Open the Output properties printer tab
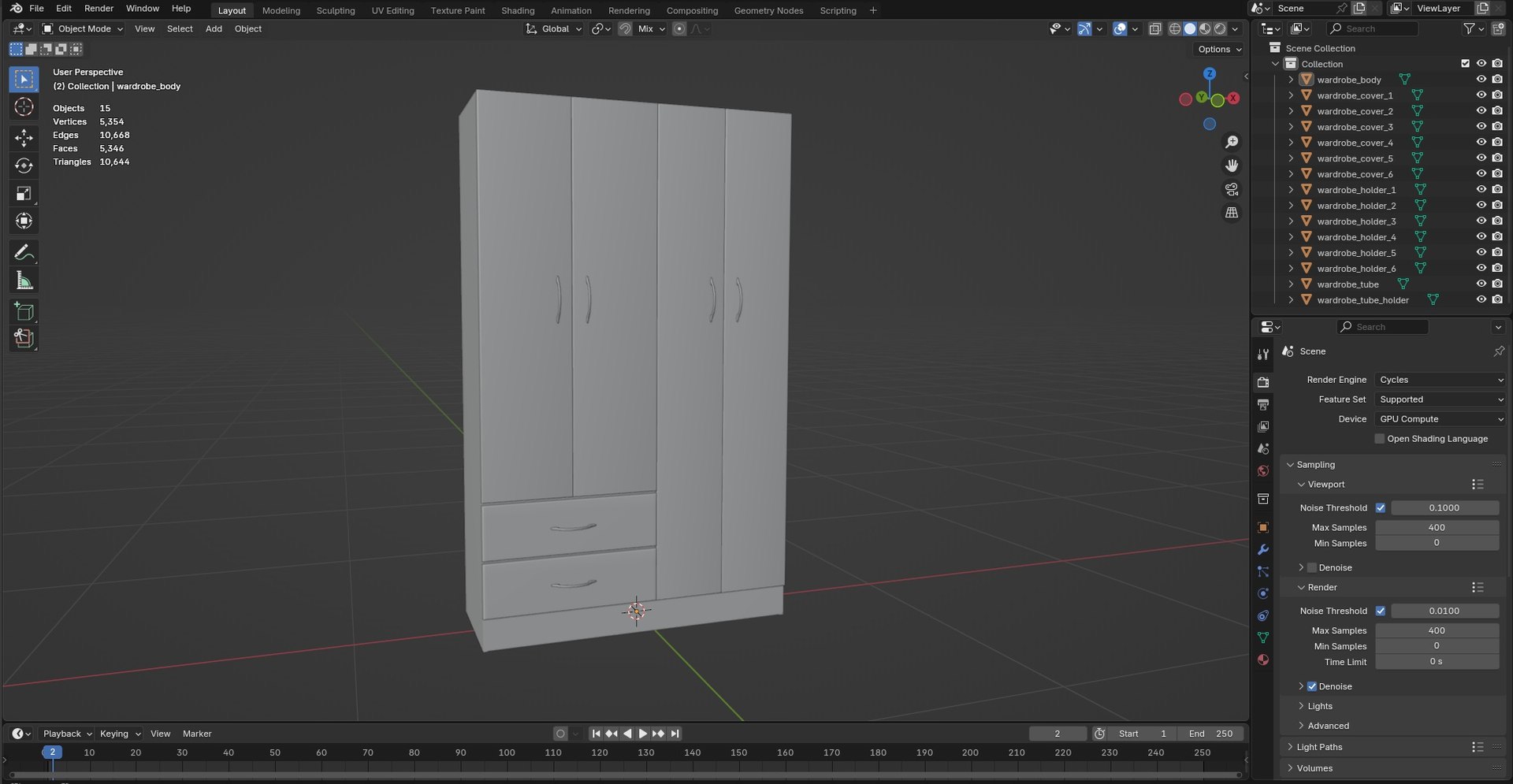1513x784 pixels. point(1263,404)
